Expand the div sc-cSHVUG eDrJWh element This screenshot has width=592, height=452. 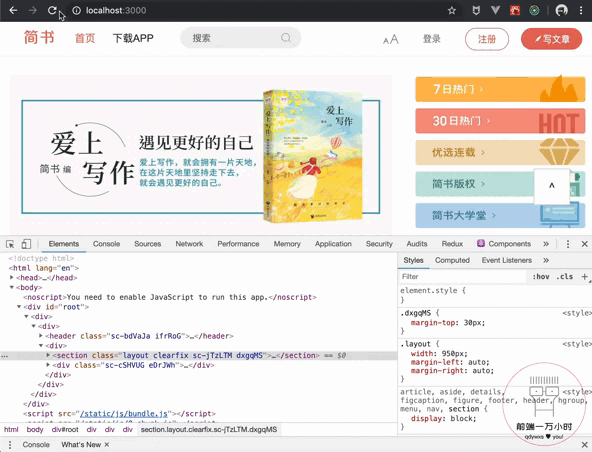pos(48,365)
